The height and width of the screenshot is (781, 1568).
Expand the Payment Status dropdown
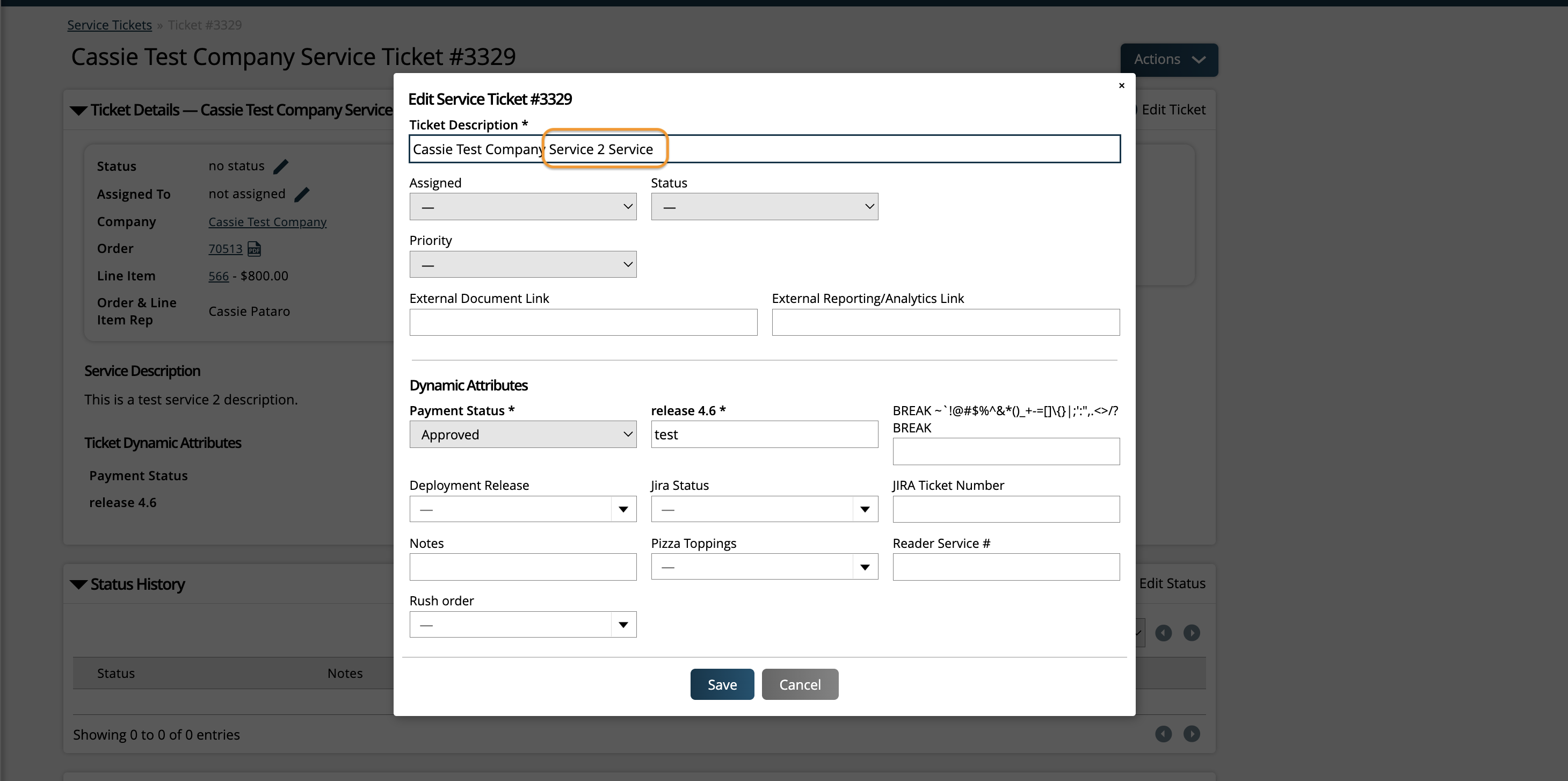tap(523, 435)
